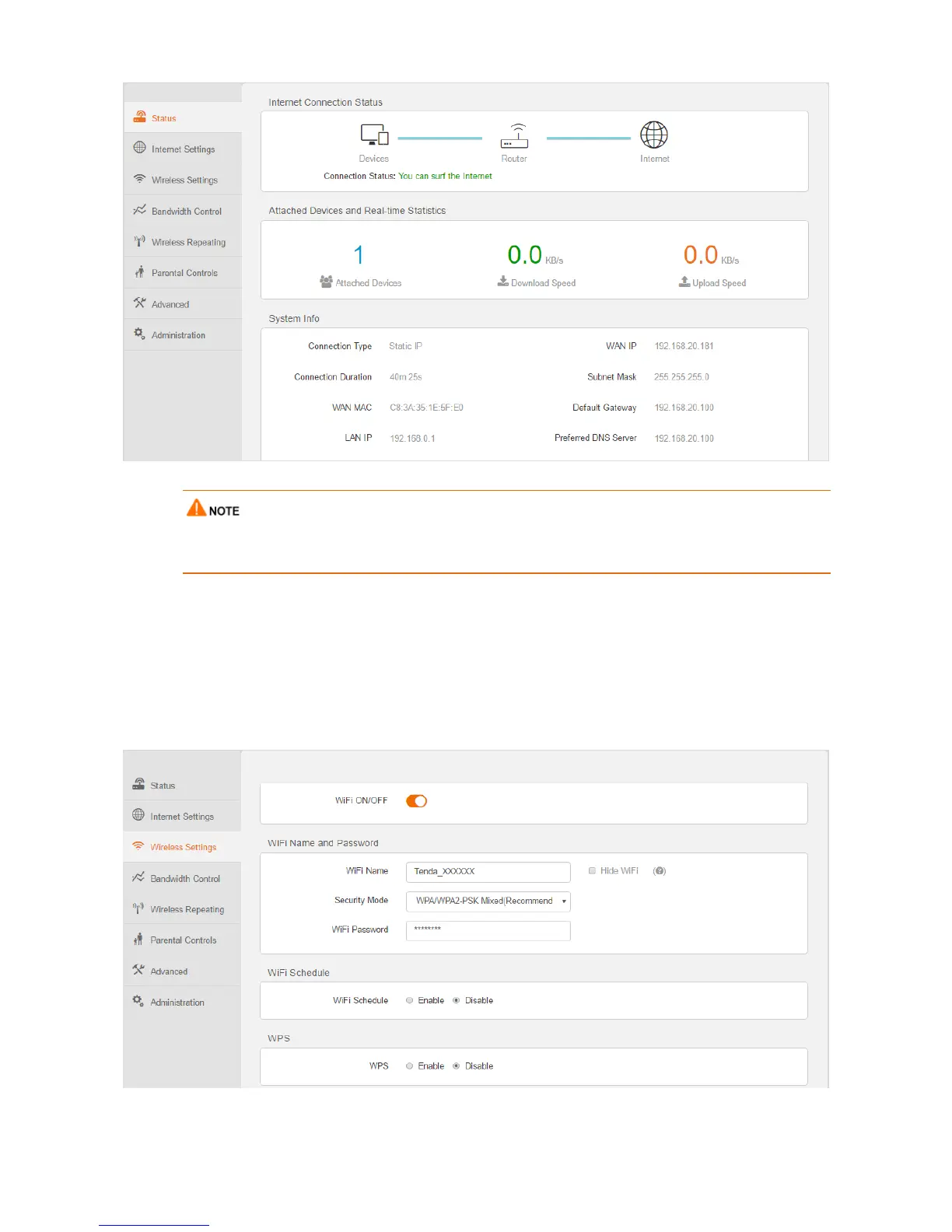This screenshot has height=1232, width=952.
Task: Click the Internet globe icon in connection diagram
Action: (x=654, y=135)
